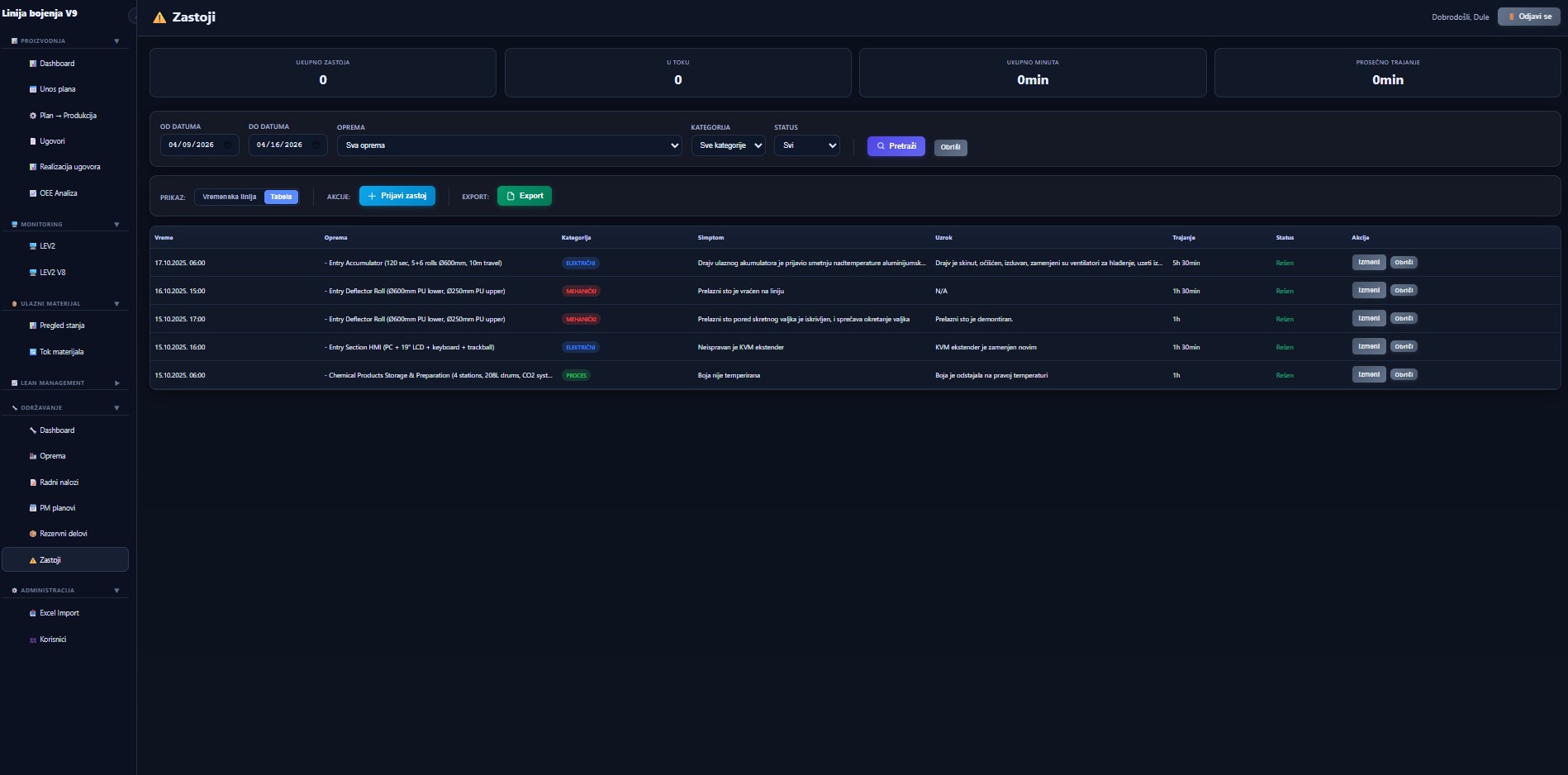1568x775 pixels.
Task: Click symptom text 'Neispravan je KVM ekstender'
Action: [741, 347]
